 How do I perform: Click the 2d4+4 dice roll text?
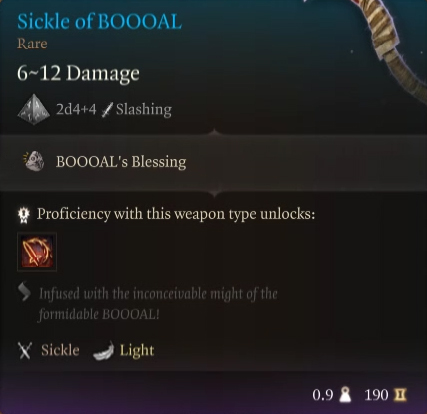(76, 109)
